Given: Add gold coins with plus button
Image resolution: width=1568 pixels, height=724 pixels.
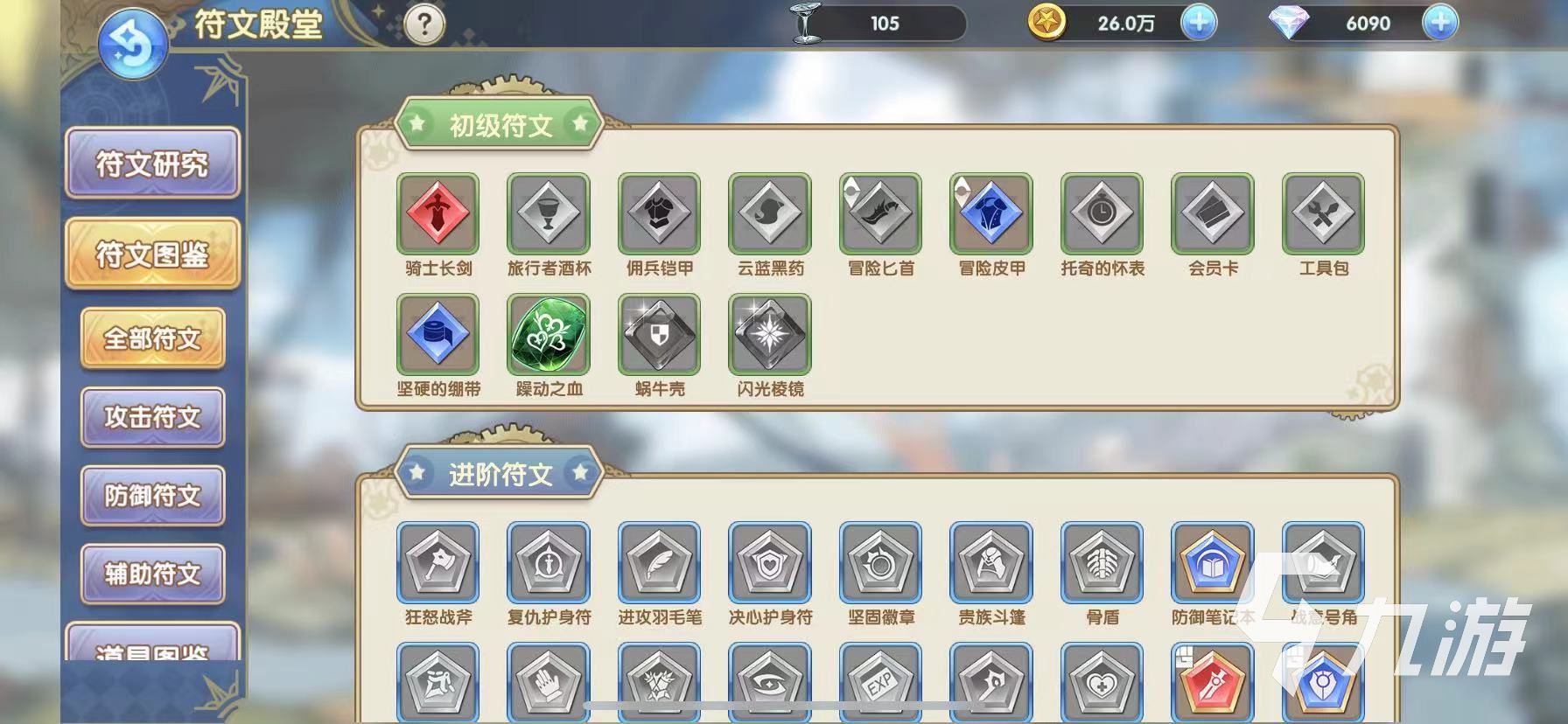Looking at the screenshot, I should tap(1199, 23).
